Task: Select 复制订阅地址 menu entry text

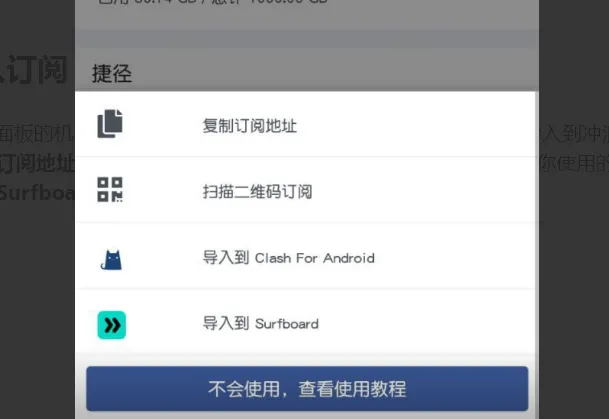Action: (250, 126)
